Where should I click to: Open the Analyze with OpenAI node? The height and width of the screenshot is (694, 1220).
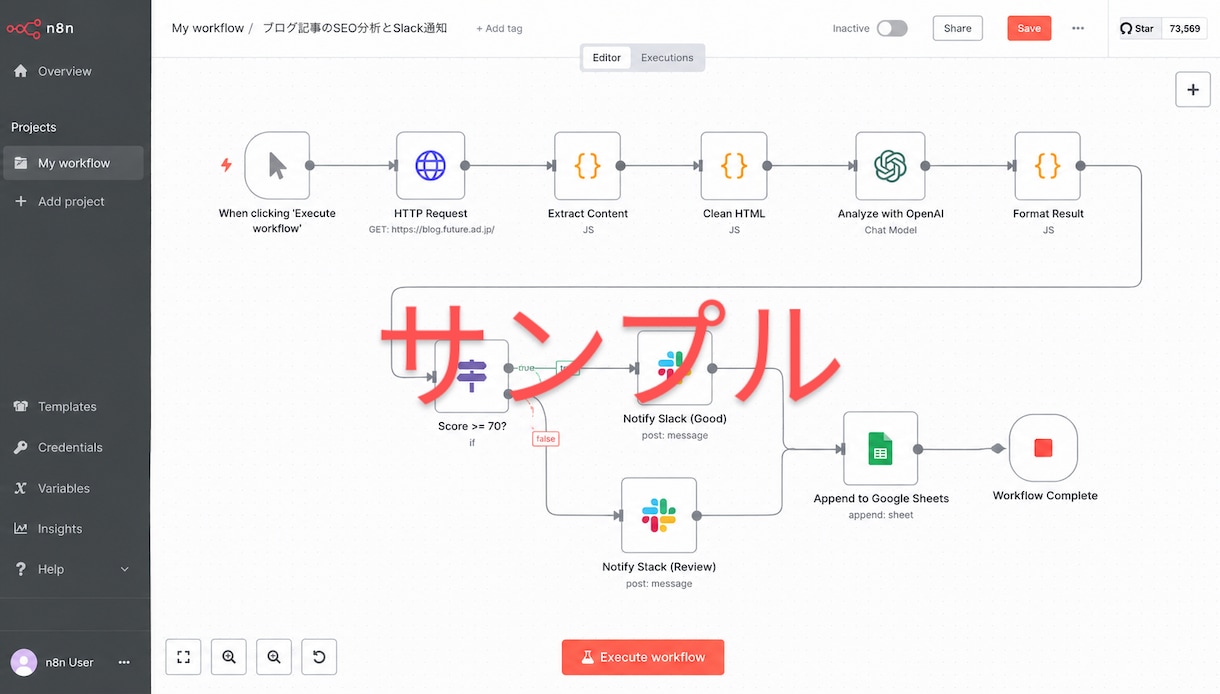pyautogui.click(x=890, y=165)
